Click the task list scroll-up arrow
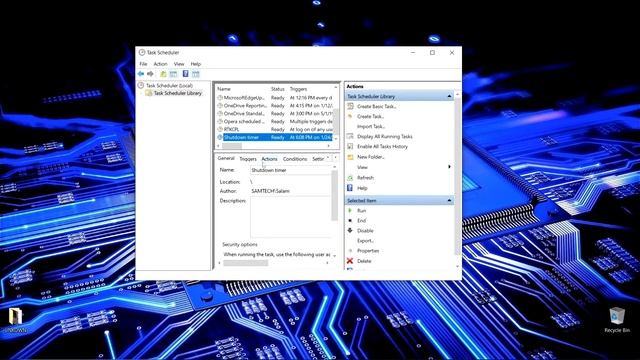The width and height of the screenshot is (640, 360). pos(336,88)
